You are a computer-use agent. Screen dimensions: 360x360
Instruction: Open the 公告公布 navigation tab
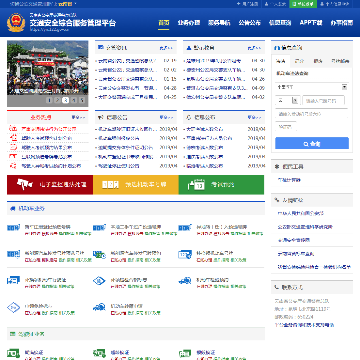250,23
